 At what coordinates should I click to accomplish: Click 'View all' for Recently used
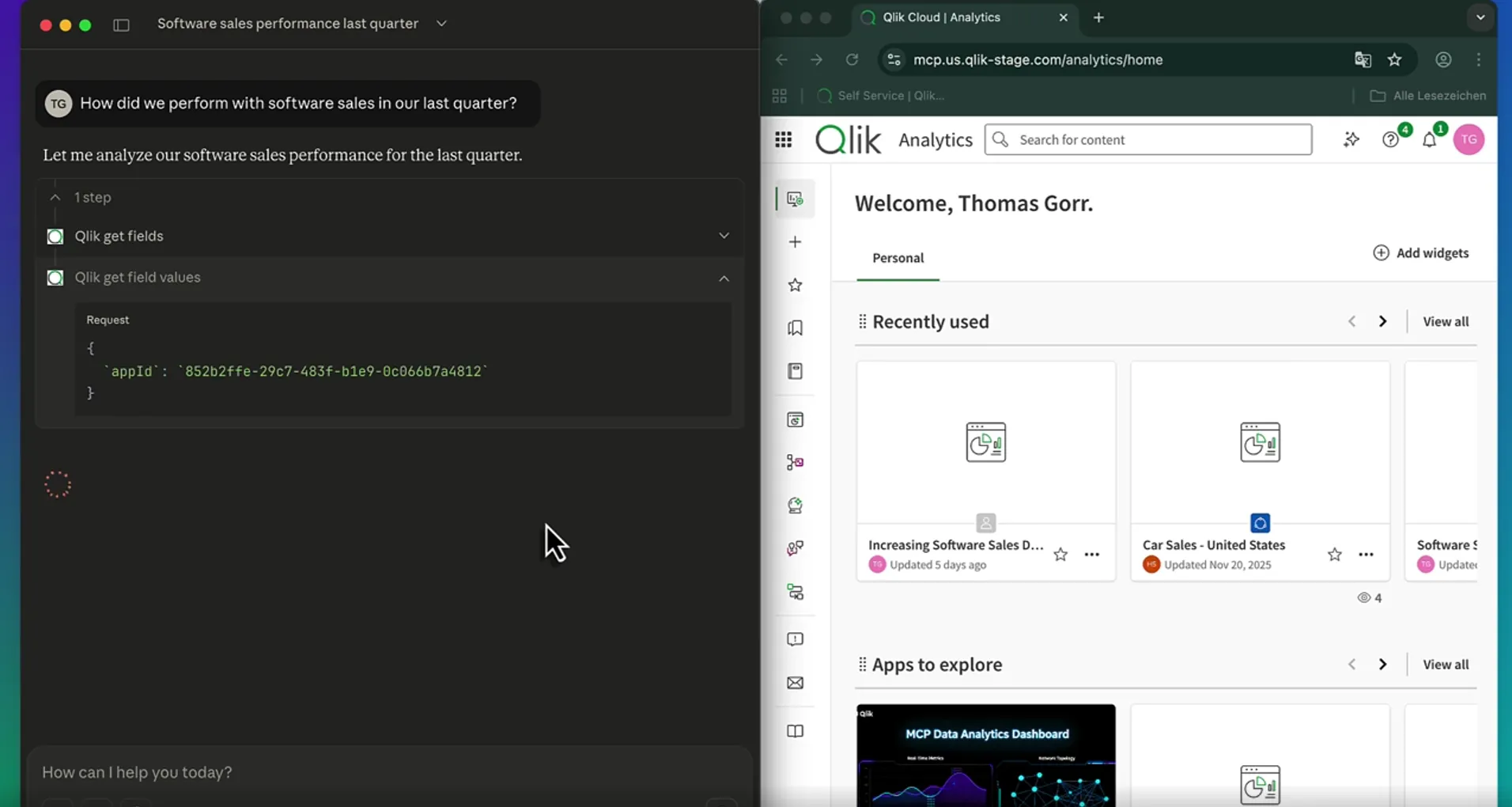tap(1446, 321)
